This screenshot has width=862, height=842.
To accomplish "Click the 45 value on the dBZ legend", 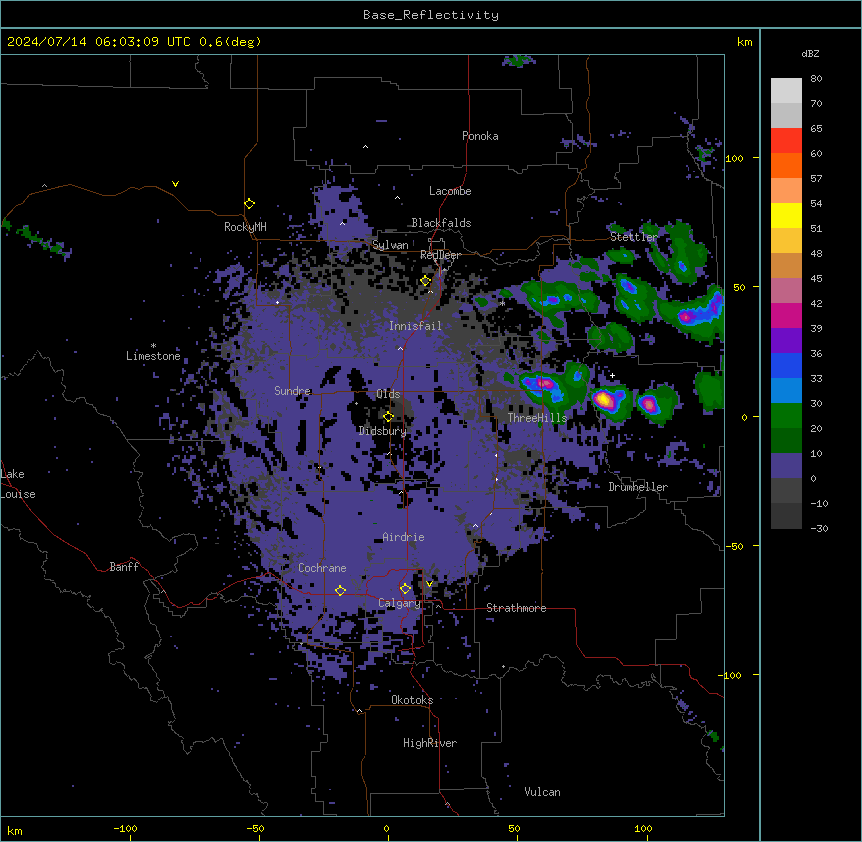I will [x=816, y=279].
